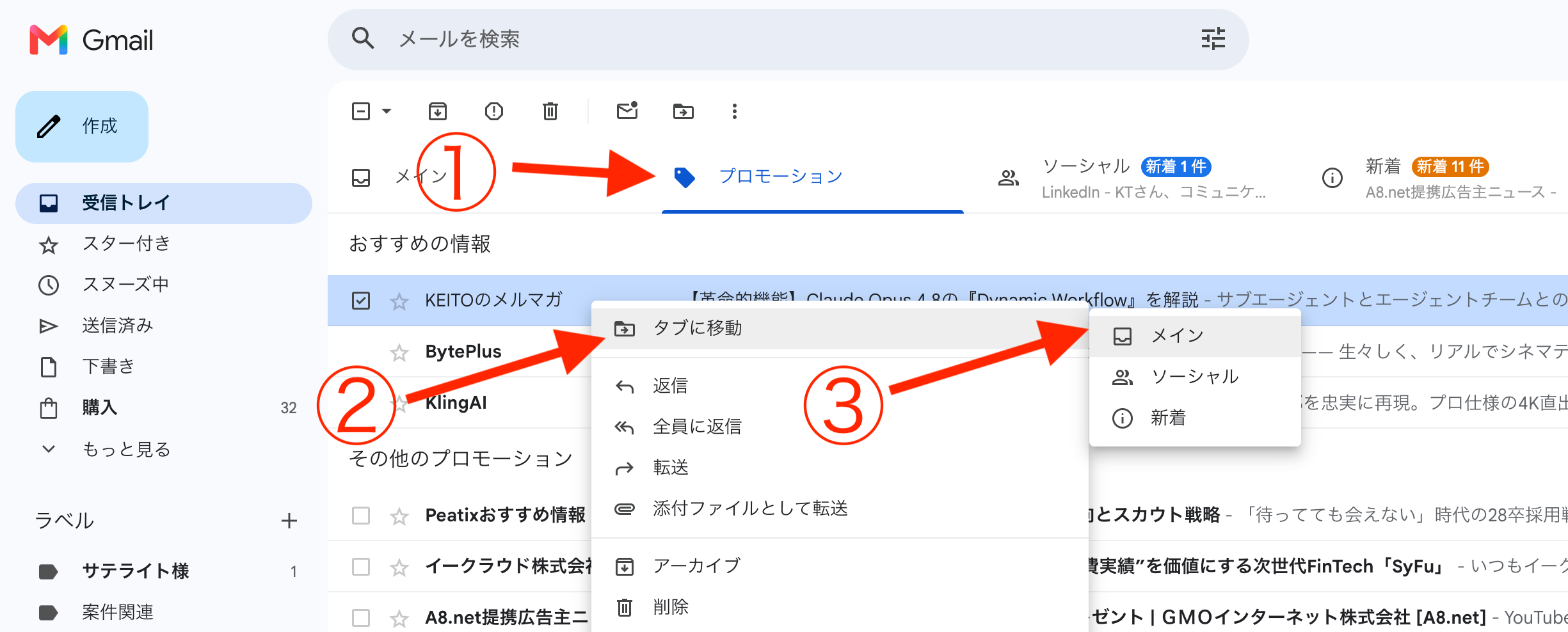Select タブに移動 in context menu
The height and width of the screenshot is (632, 1568).
(840, 328)
